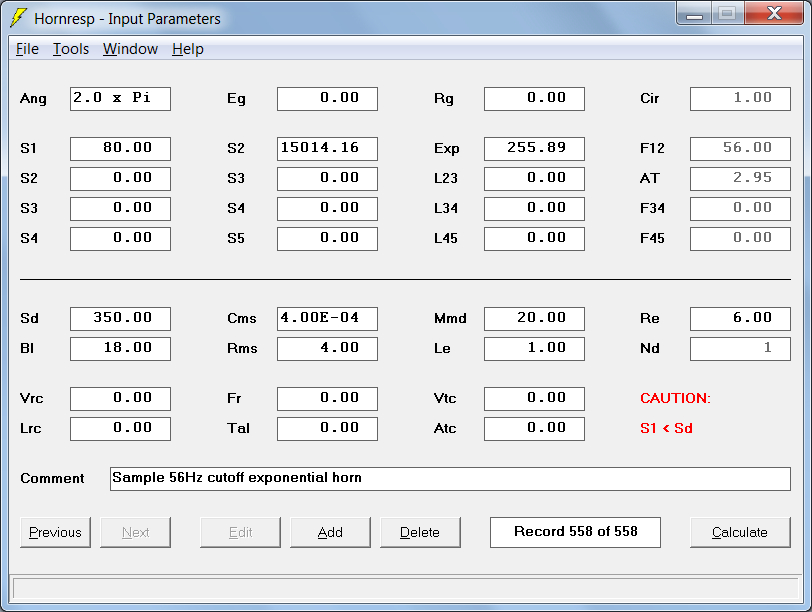
Task: Click the L34 length field
Action: point(534,209)
